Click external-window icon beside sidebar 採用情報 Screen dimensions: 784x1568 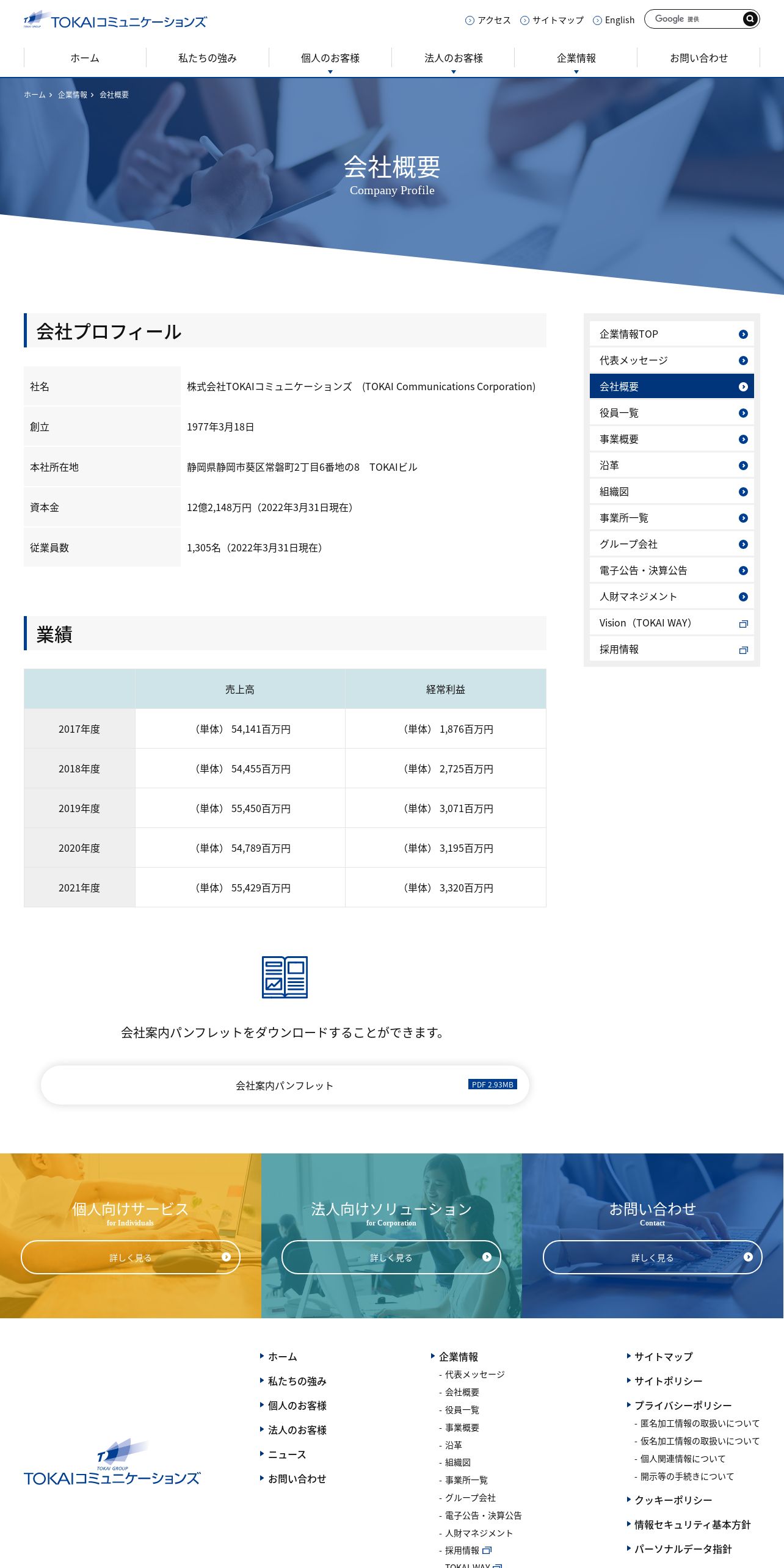pyautogui.click(x=743, y=650)
